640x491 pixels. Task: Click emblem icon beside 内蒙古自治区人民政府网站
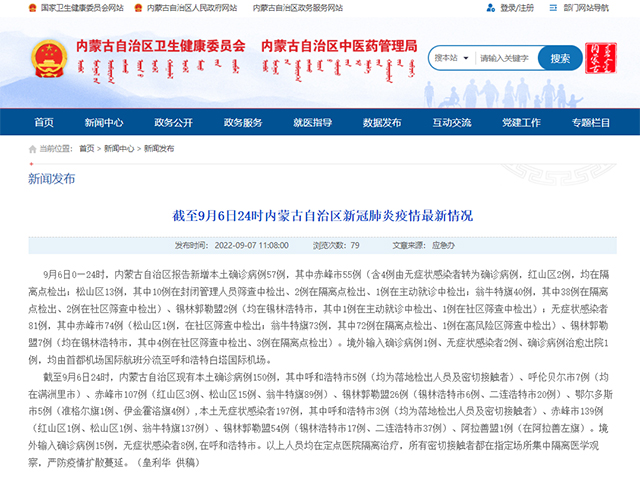pos(138,8)
